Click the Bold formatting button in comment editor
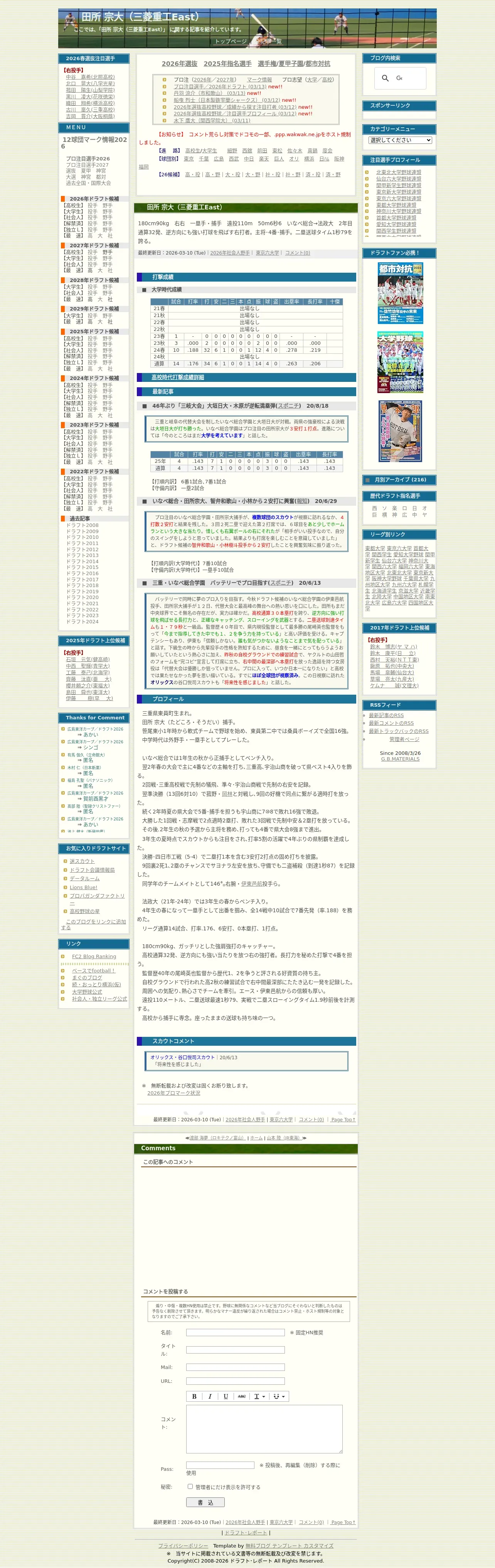Viewport: 495px width, 1568px height. pos(195,1396)
